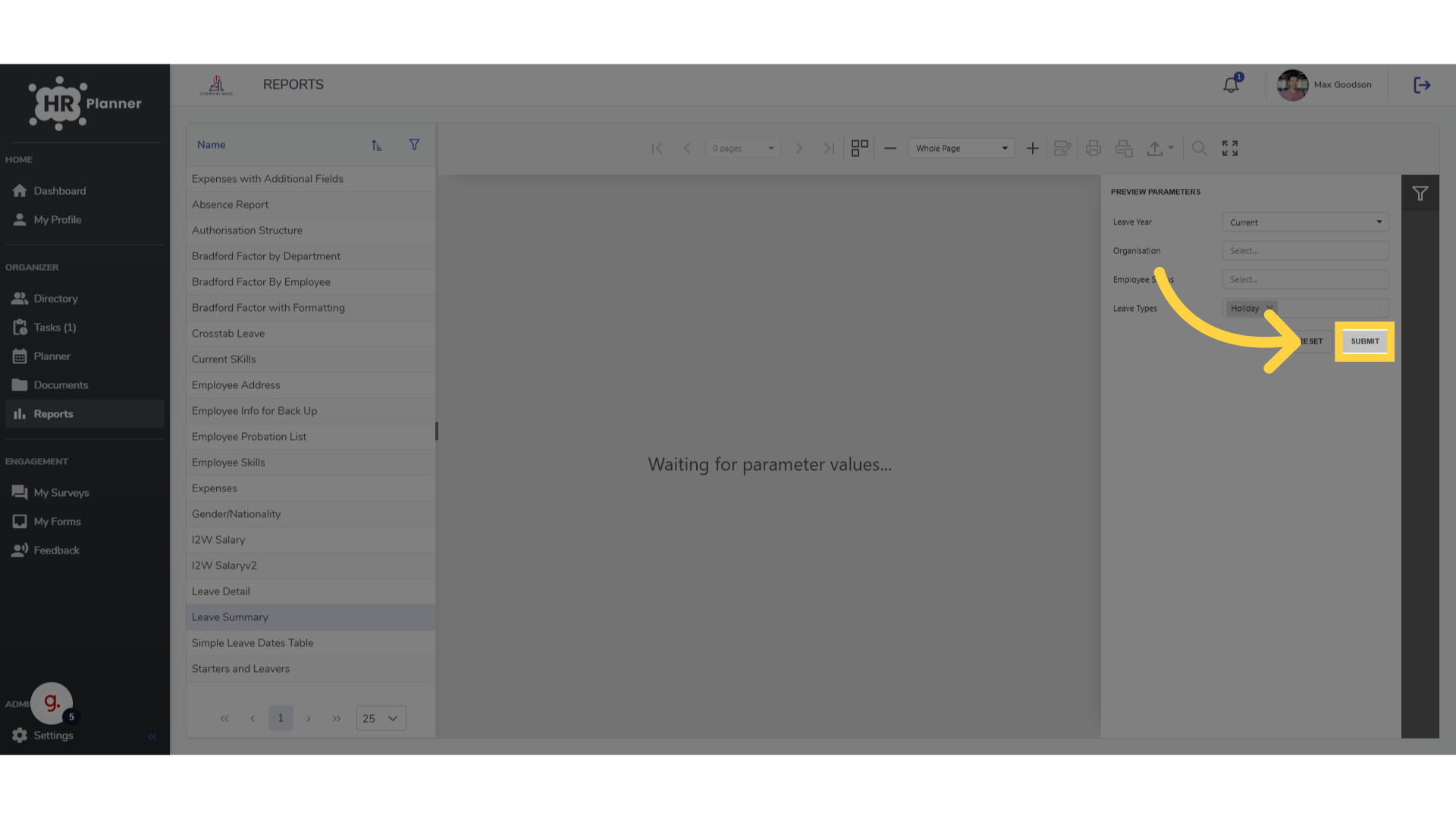This screenshot has height=819, width=1456.
Task: Open the Whole Page zoom dropdown
Action: [x=961, y=149]
